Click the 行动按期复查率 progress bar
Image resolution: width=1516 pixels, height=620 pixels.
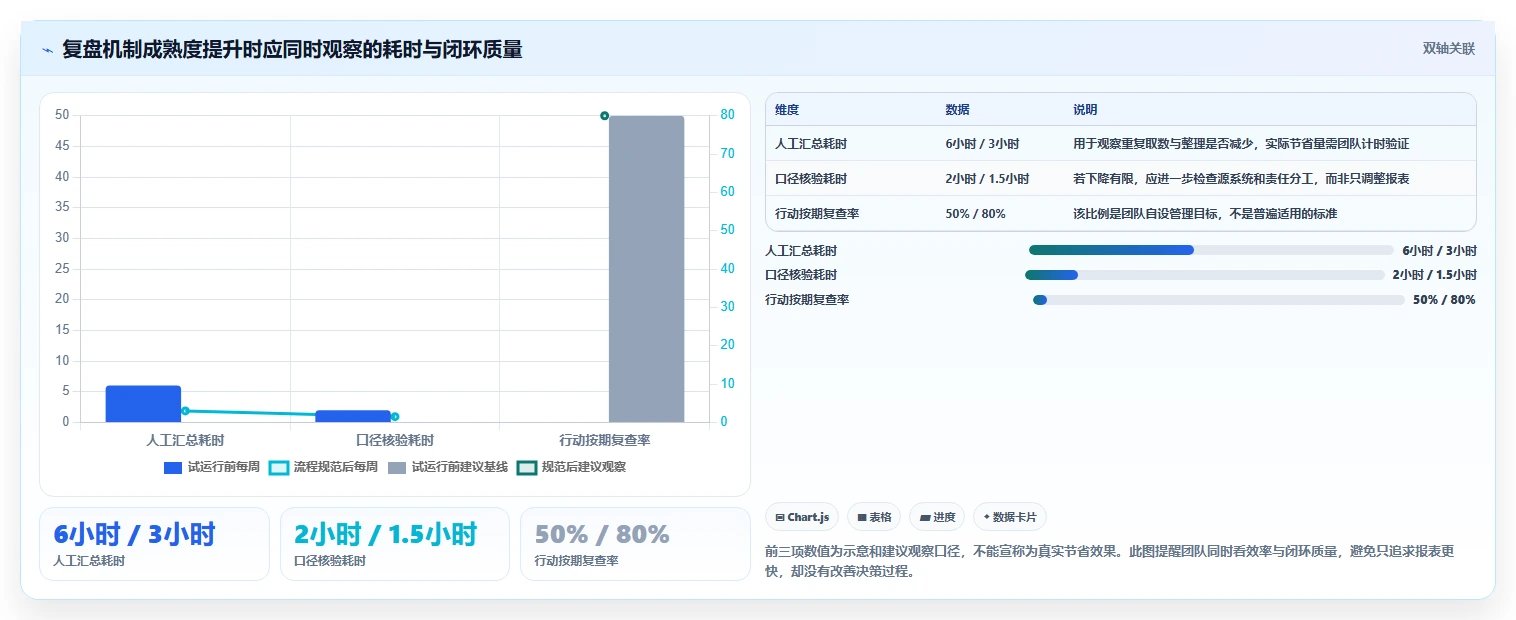point(1219,300)
